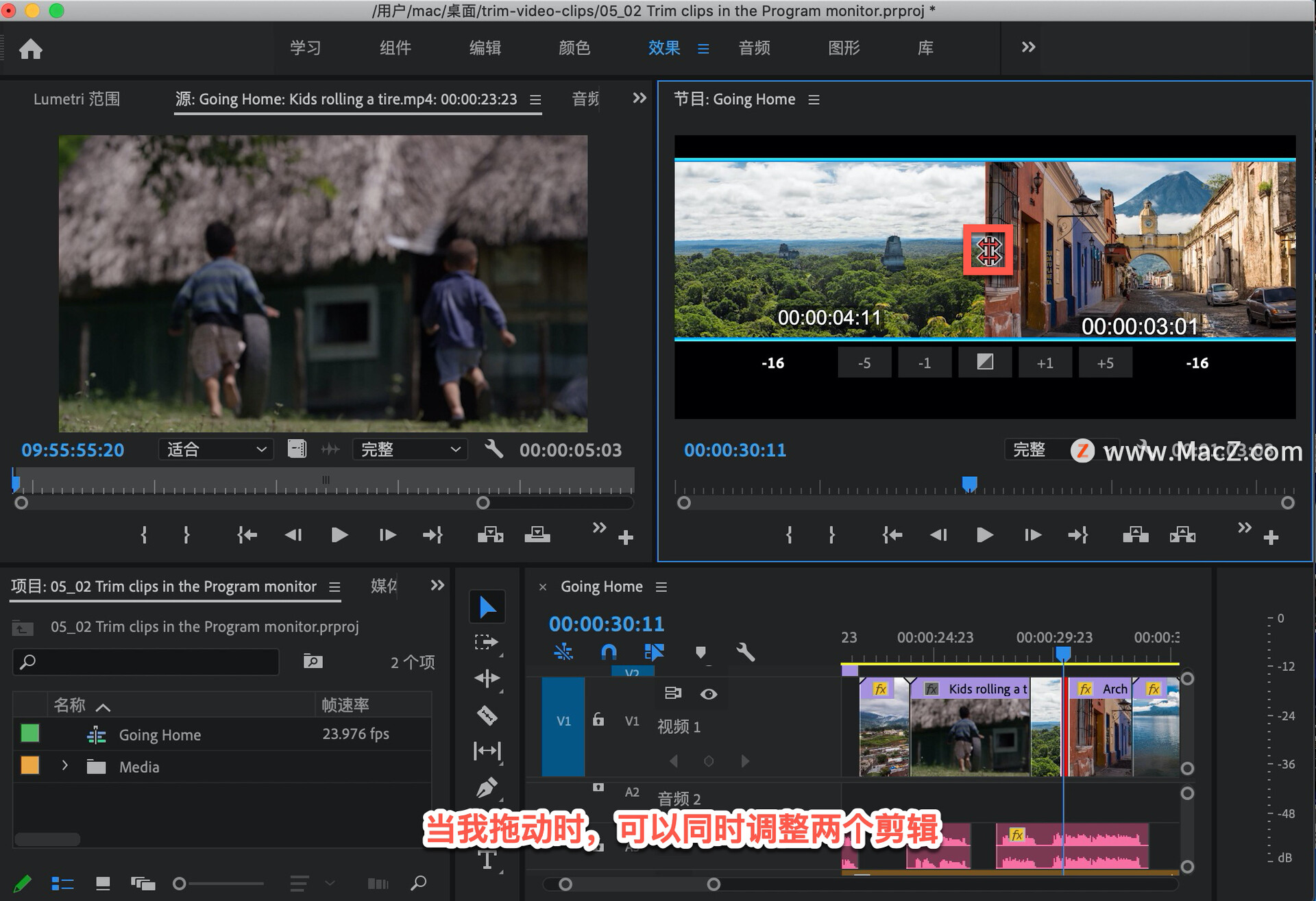This screenshot has height=901, width=1316.
Task: Switch to the 颜色 workspace tab
Action: (x=574, y=48)
